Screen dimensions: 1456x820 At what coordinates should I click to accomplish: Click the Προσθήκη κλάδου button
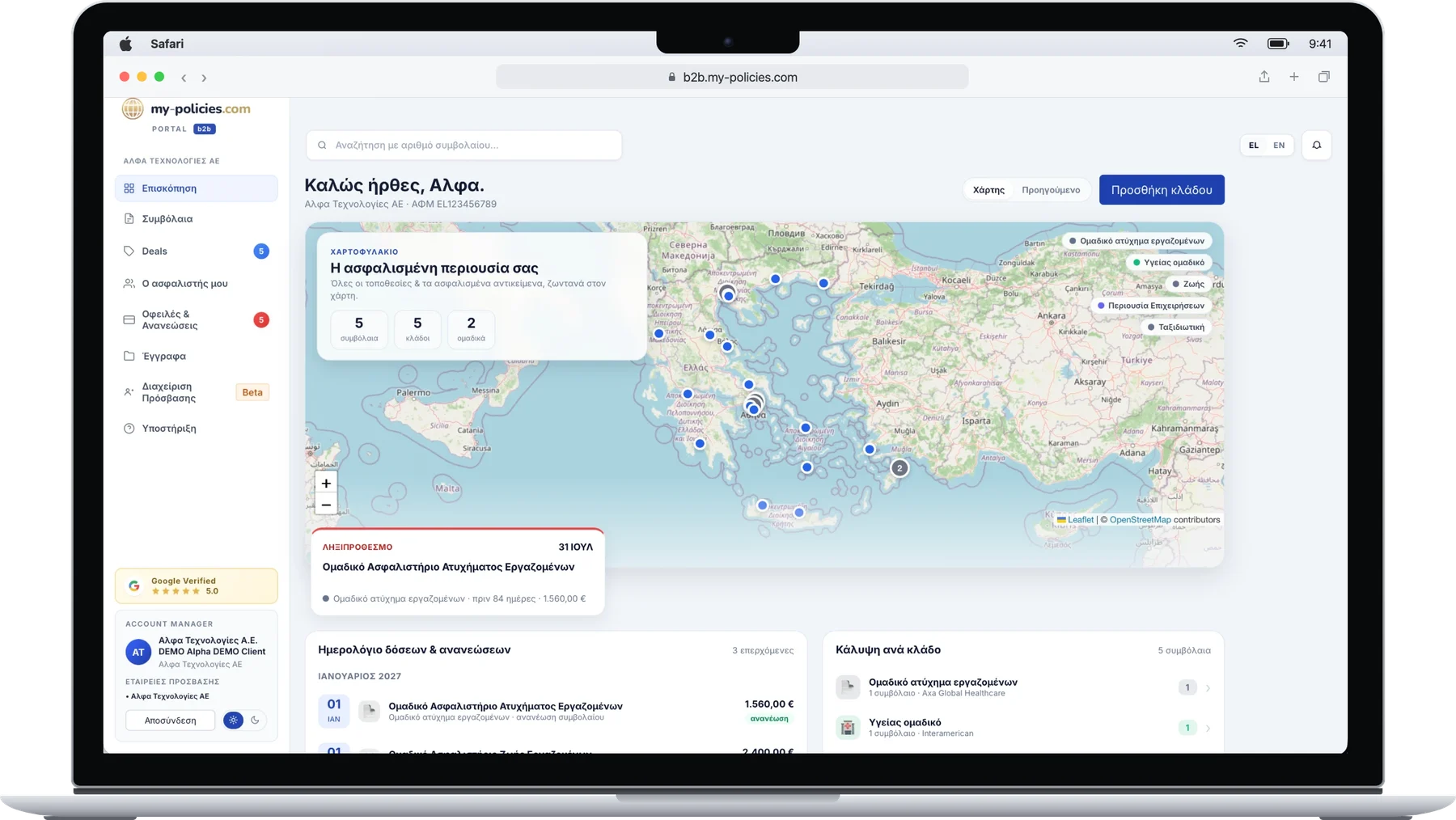click(1162, 190)
